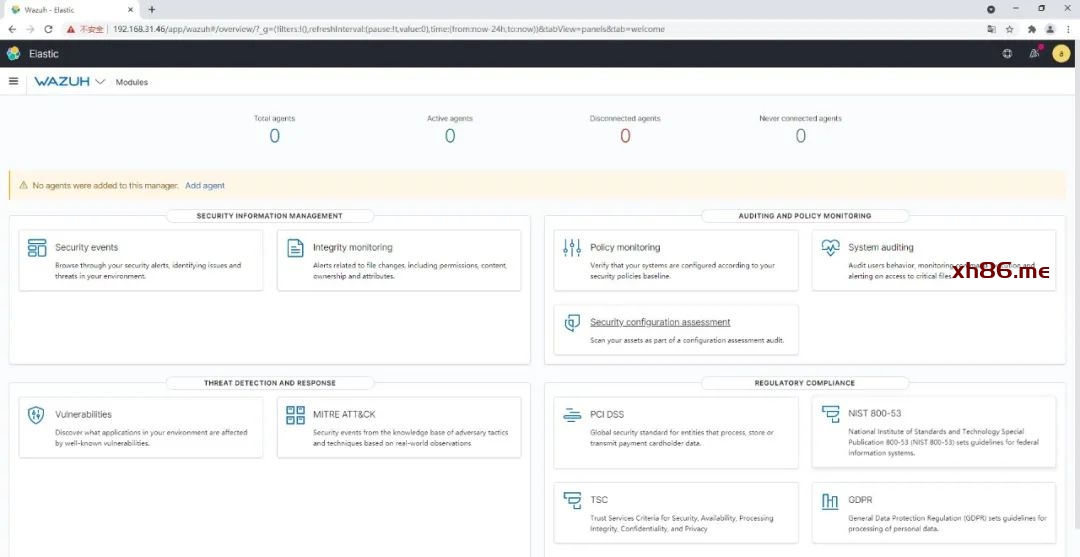1080x557 pixels.
Task: Open the NIST 800-53 module card
Action: click(933, 432)
